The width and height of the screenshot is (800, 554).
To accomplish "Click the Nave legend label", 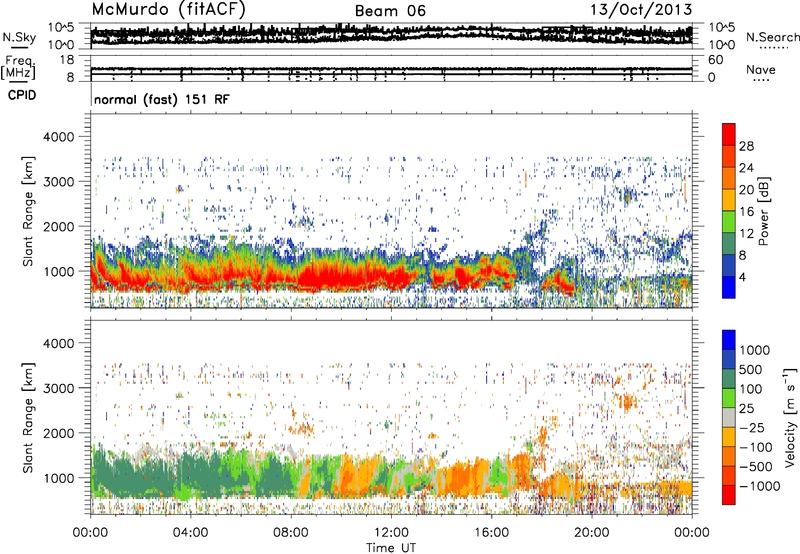I will [x=761, y=70].
